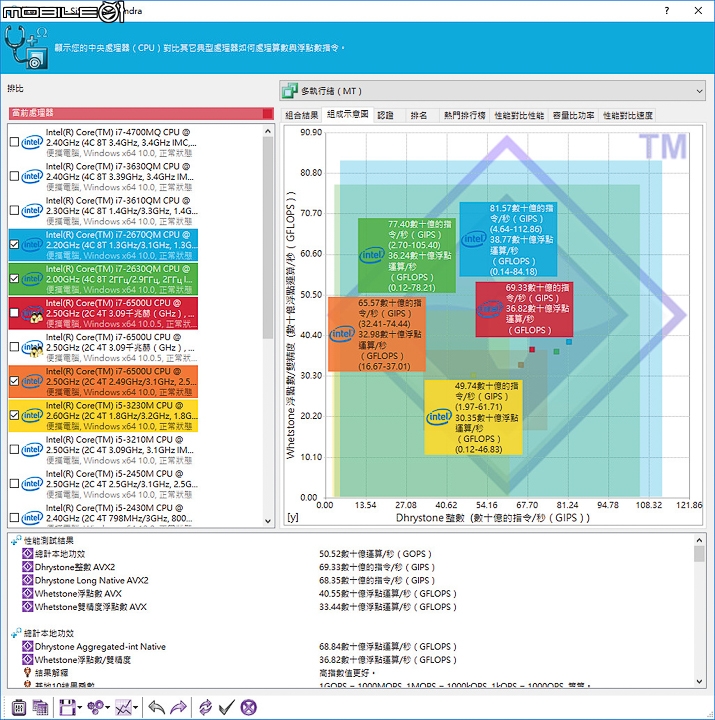Click the stethoscope benchmark icon in header
This screenshot has height=720, width=715.
click(26, 48)
